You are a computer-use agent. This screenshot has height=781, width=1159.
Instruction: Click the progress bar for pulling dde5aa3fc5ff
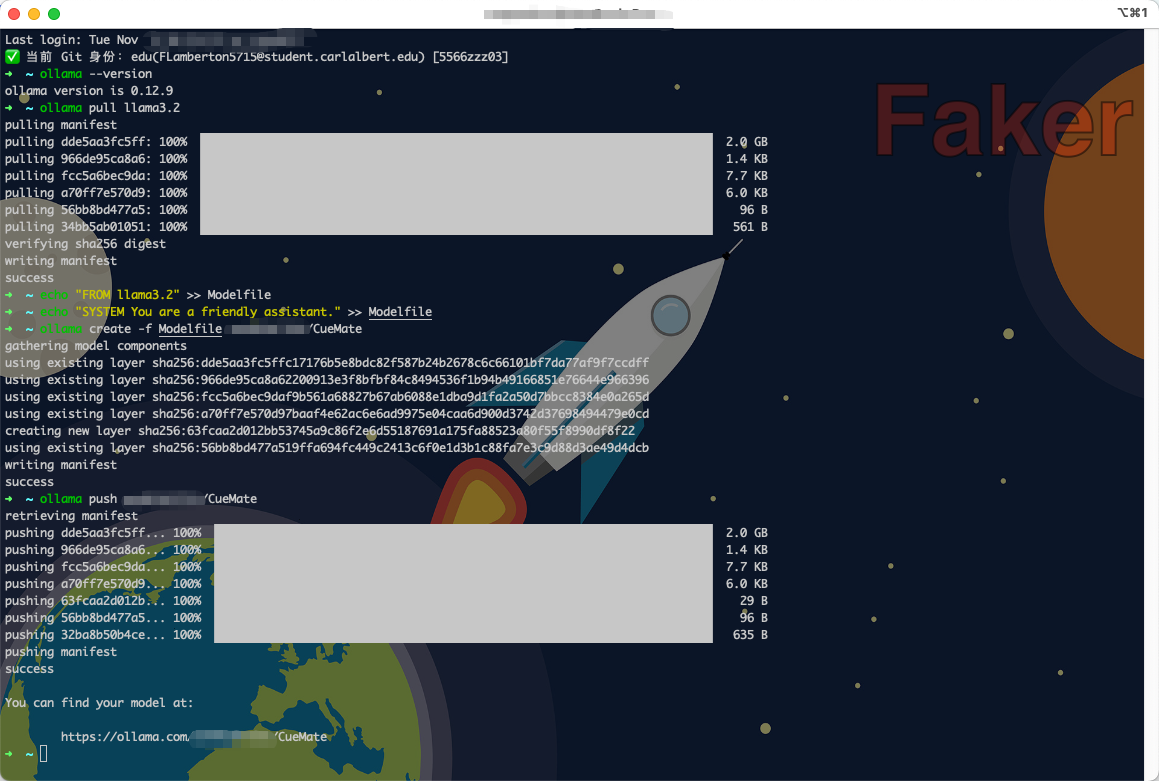point(456,142)
